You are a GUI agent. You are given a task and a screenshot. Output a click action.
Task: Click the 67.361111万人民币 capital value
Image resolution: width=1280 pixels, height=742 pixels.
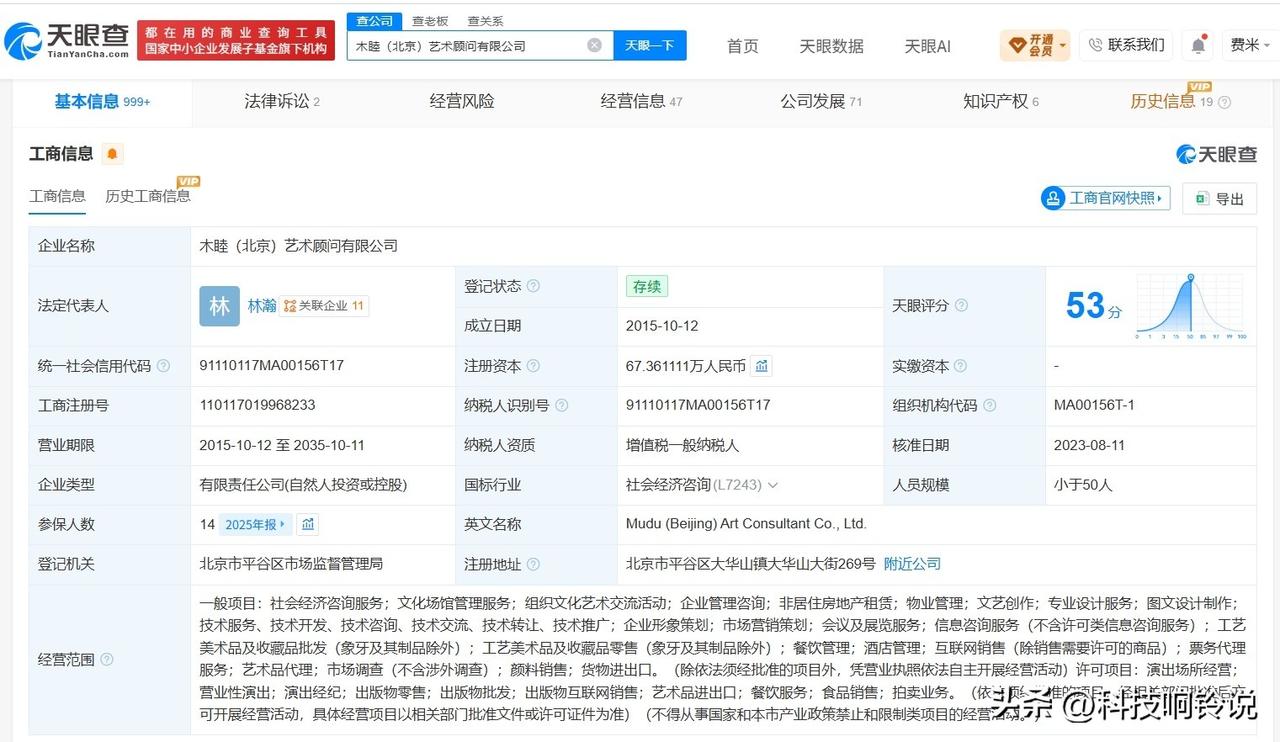(x=686, y=366)
